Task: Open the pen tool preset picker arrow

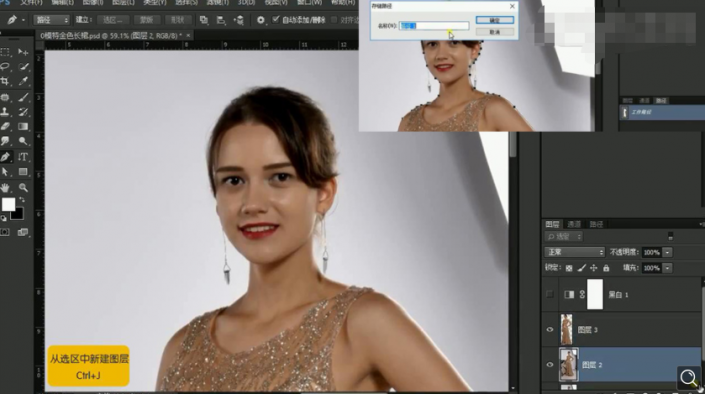Action: [23, 20]
